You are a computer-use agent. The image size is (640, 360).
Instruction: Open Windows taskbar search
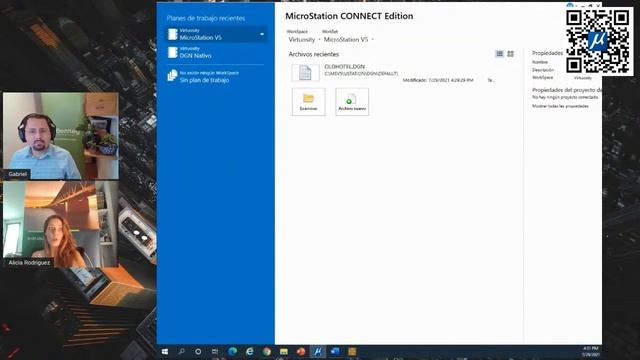click(182, 351)
